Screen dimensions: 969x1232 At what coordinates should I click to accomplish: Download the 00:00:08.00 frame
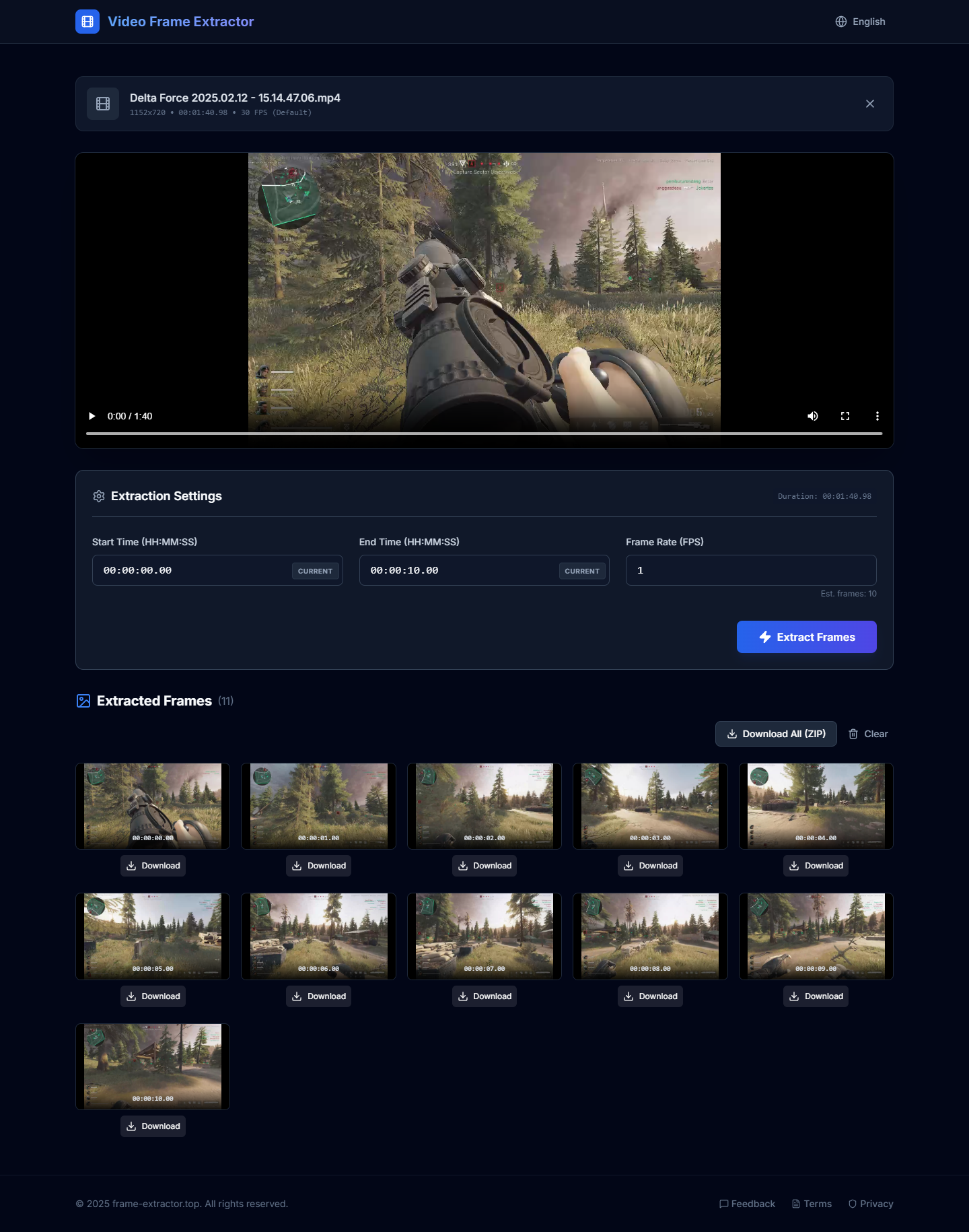click(650, 996)
